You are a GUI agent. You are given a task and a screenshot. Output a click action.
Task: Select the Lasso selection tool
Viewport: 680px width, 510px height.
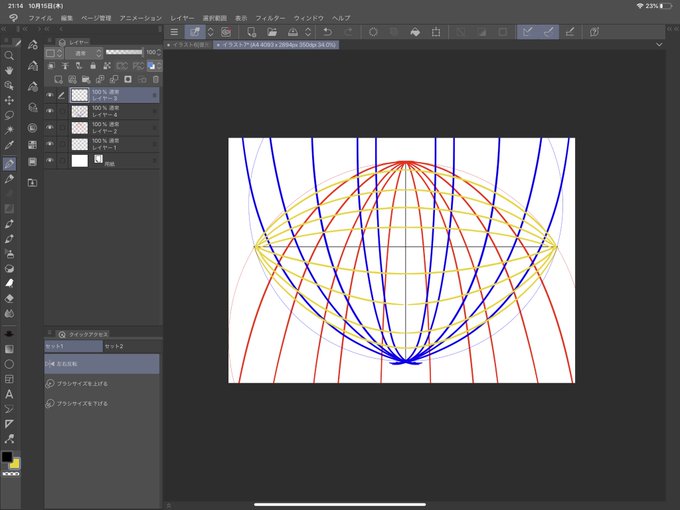click(9, 115)
